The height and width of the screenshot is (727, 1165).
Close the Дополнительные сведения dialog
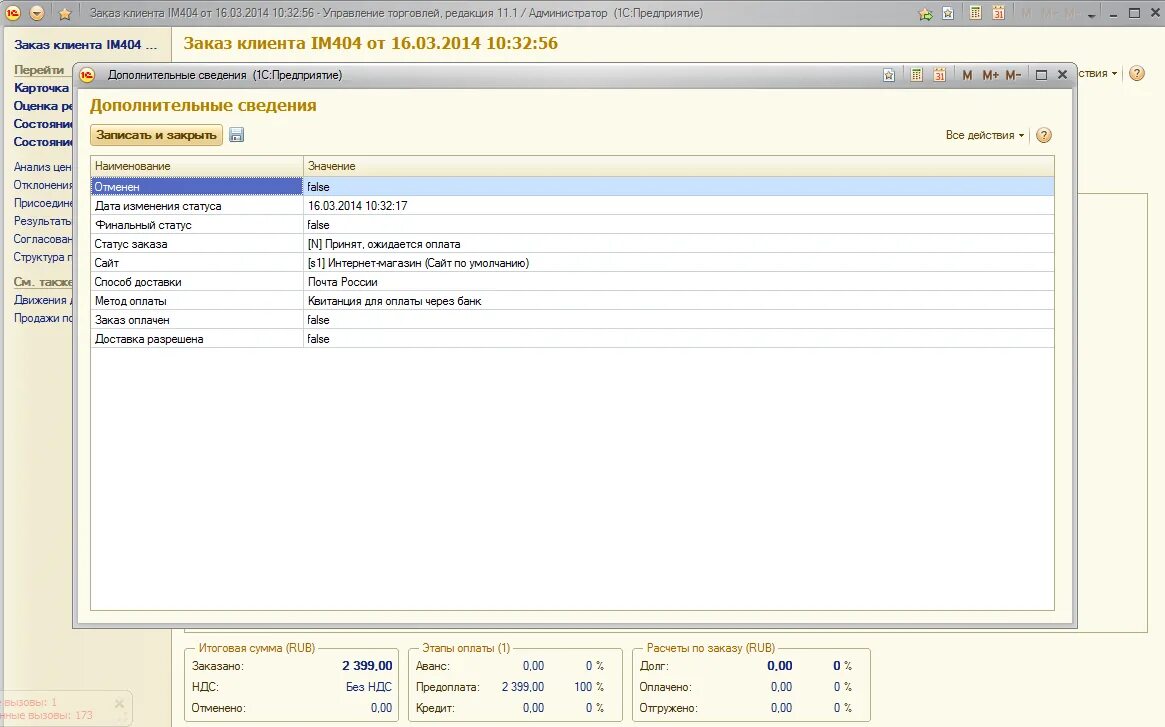click(x=1062, y=74)
